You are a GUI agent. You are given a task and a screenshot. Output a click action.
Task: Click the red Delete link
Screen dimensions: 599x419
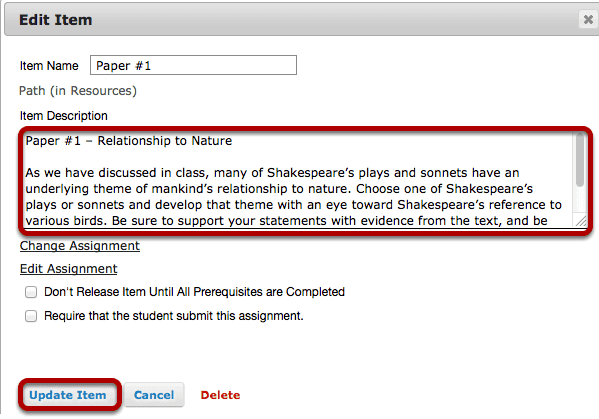point(220,395)
